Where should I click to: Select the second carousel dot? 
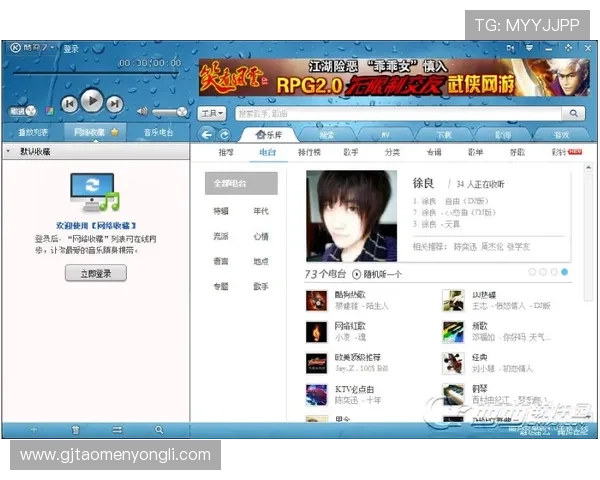[x=543, y=272]
